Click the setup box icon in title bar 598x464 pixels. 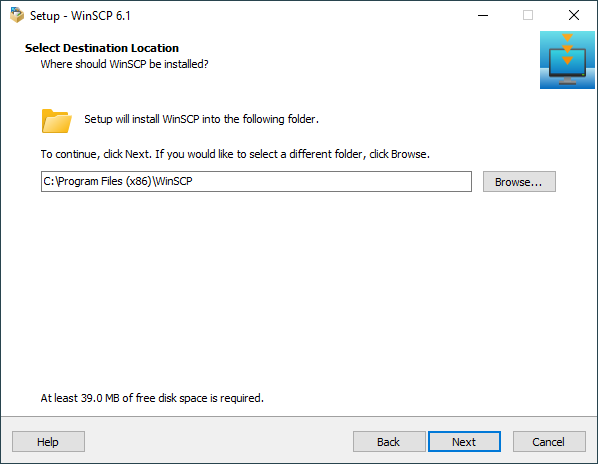[x=17, y=15]
